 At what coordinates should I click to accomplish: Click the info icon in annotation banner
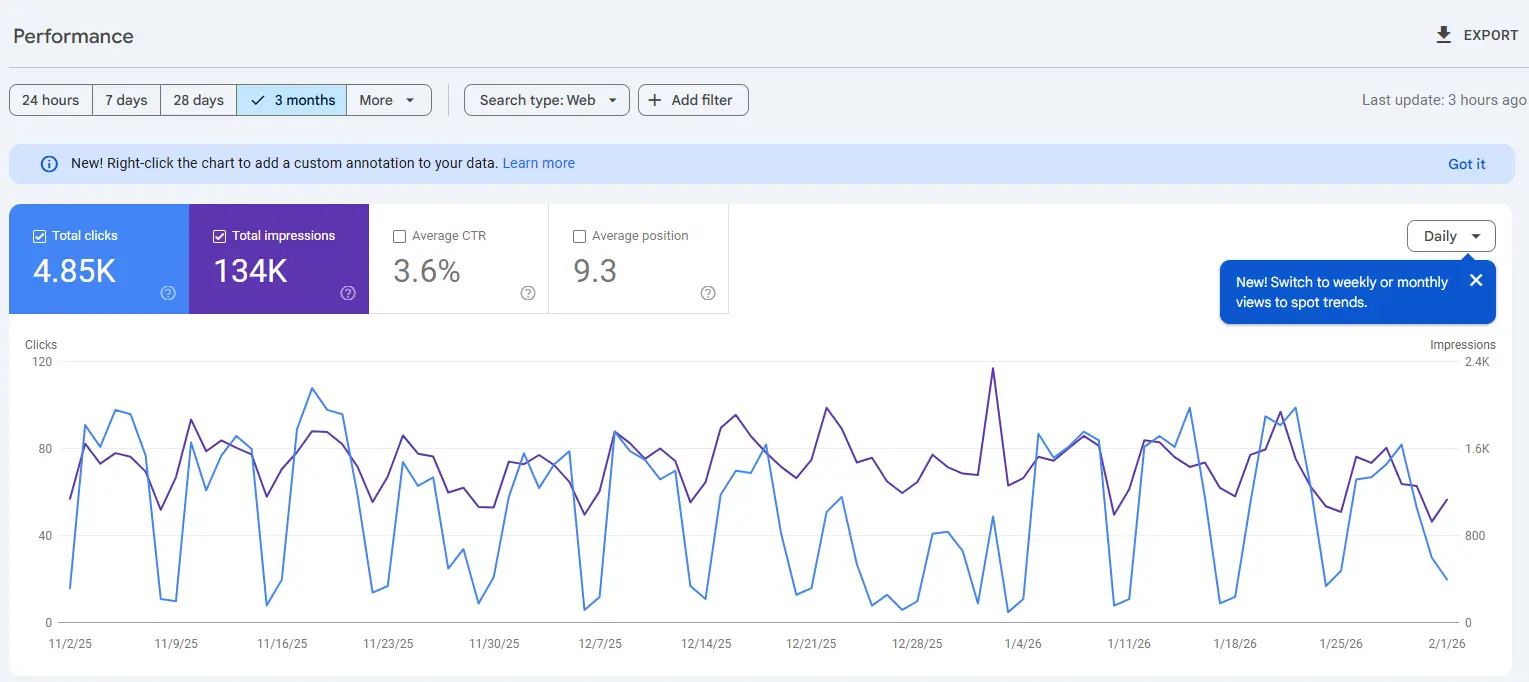[x=49, y=164]
